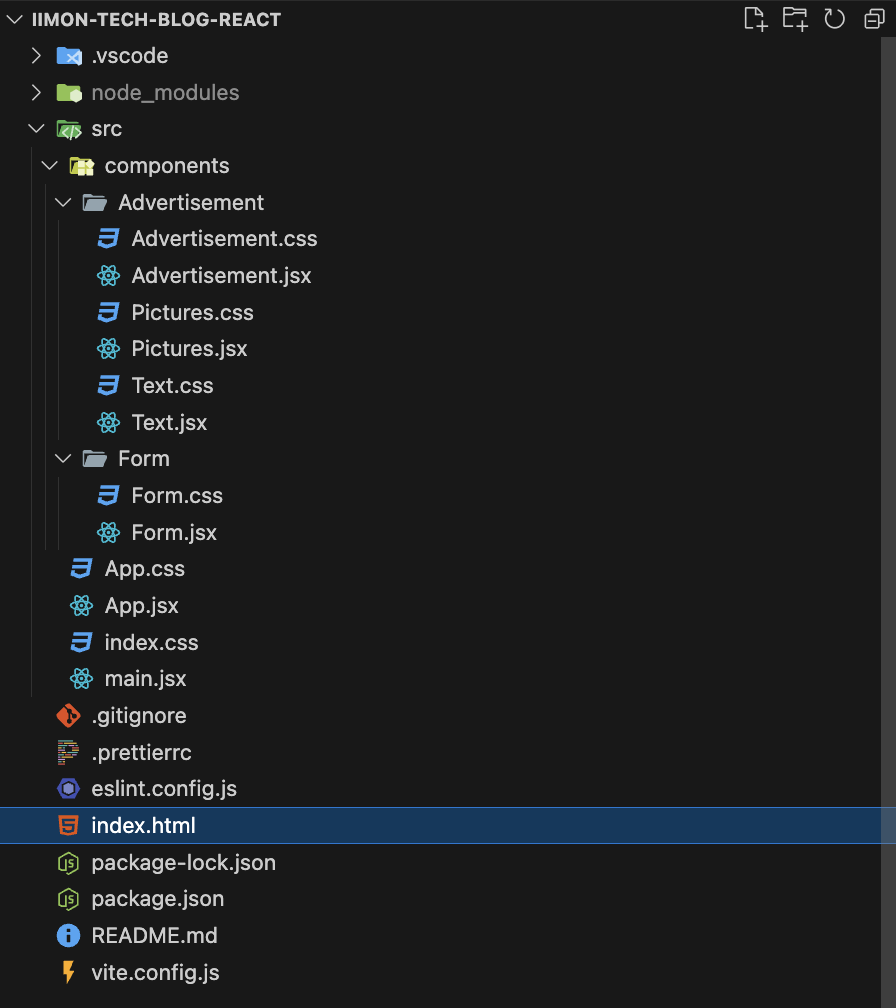Open the Advertisement.jsx file
896x1008 pixels.
click(221, 276)
